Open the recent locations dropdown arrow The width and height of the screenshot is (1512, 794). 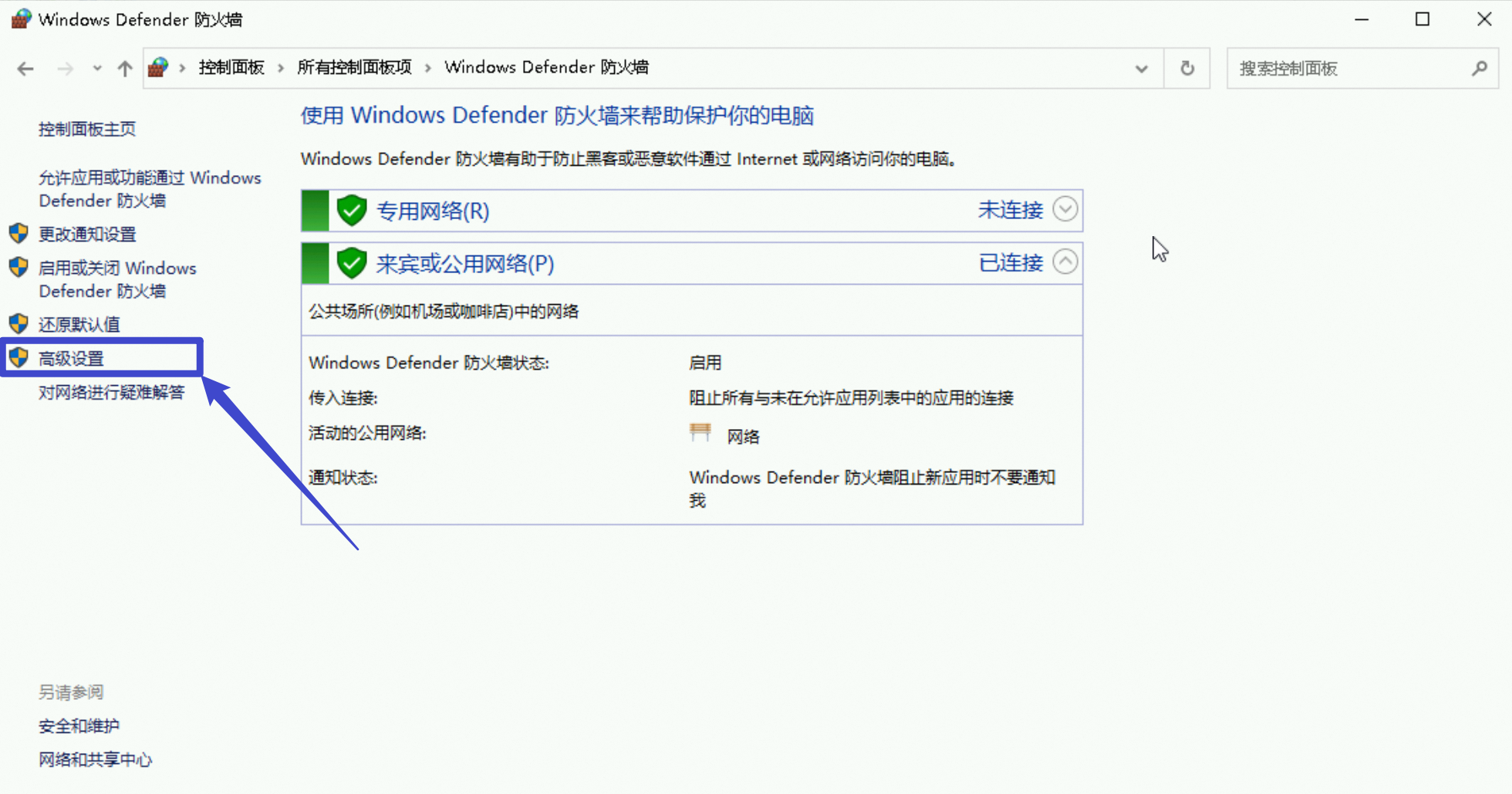97,69
